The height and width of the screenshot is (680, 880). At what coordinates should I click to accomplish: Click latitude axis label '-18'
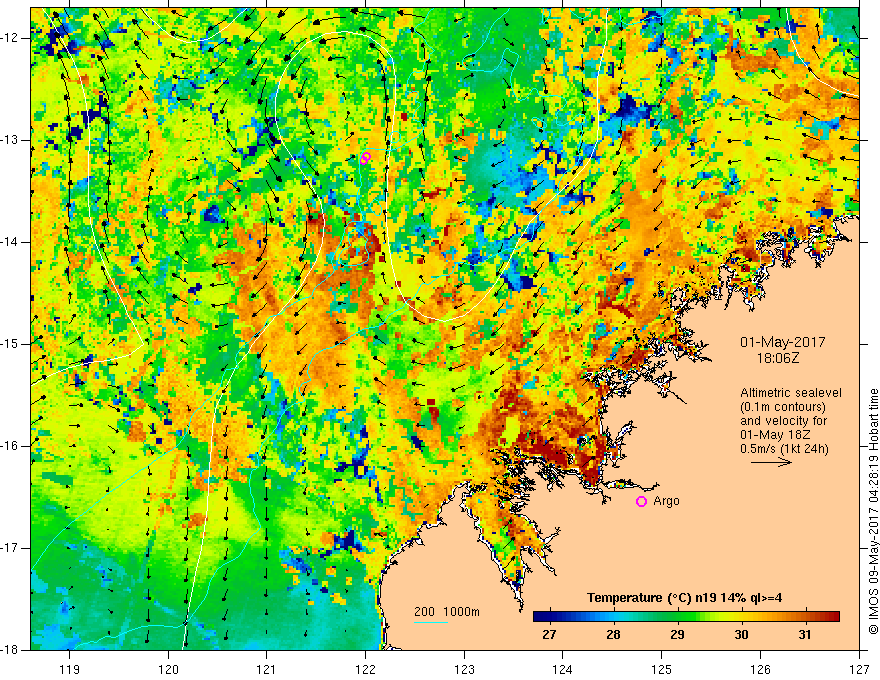point(11,650)
